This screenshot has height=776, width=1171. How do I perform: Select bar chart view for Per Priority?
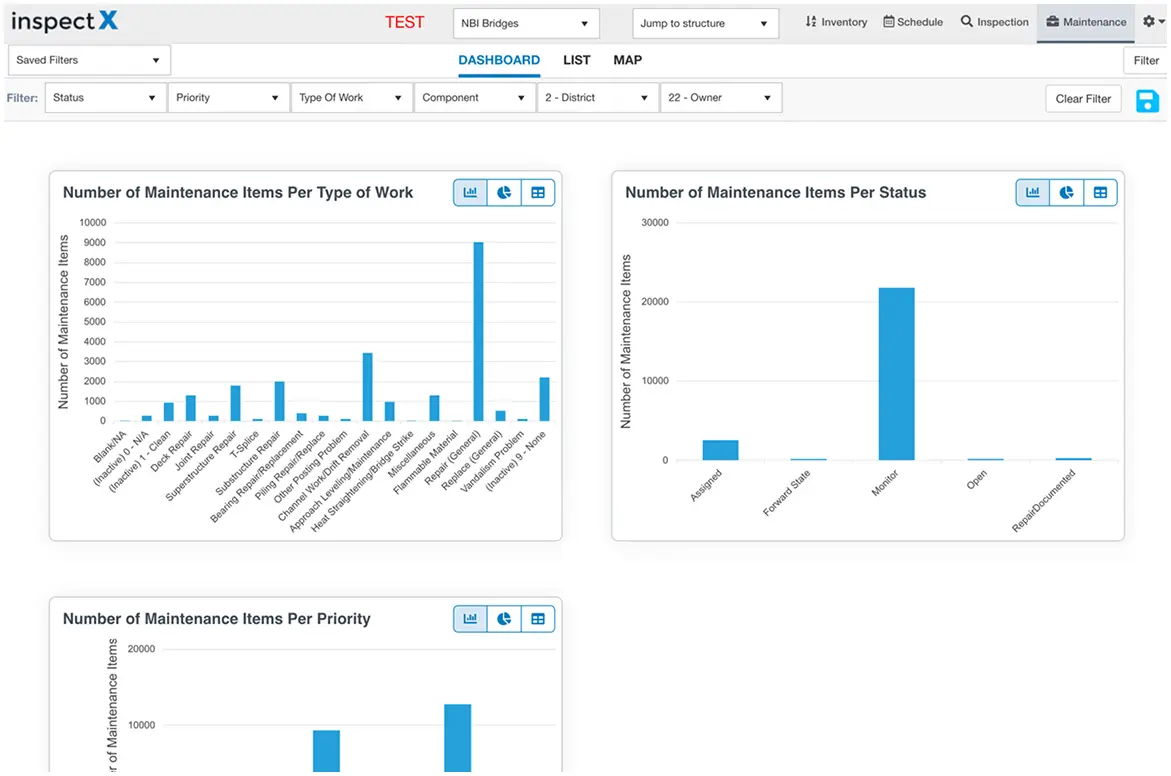click(469, 618)
